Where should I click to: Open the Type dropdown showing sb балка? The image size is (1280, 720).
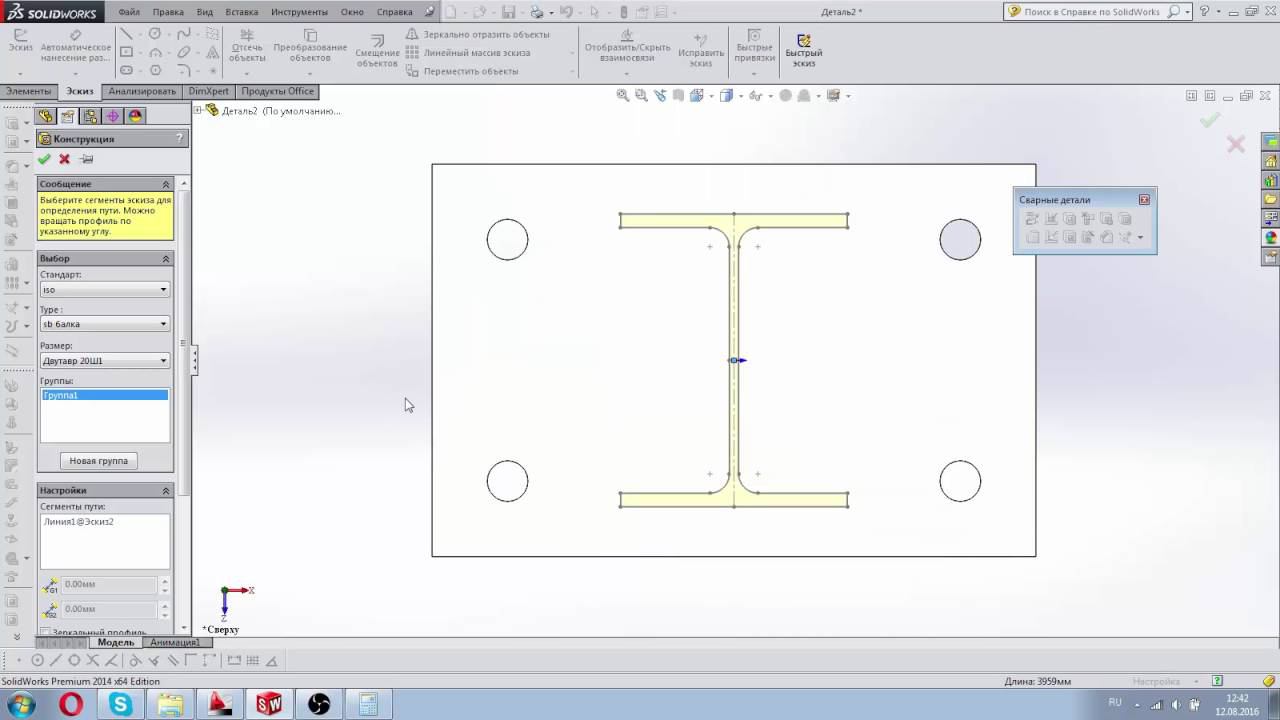pyautogui.click(x=105, y=324)
